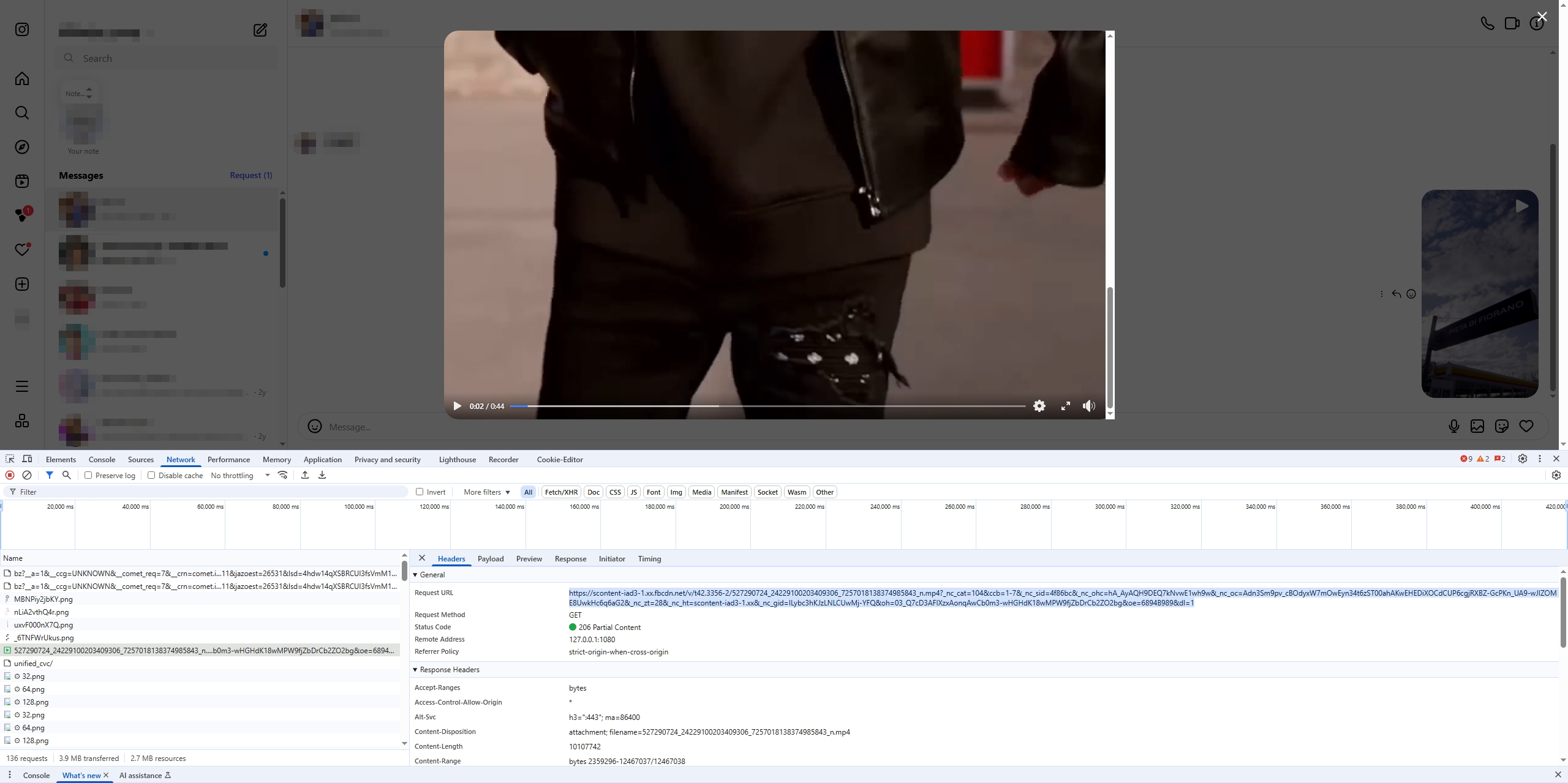The image size is (1568, 783).
Task: Stop recording network log
Action: (10, 475)
